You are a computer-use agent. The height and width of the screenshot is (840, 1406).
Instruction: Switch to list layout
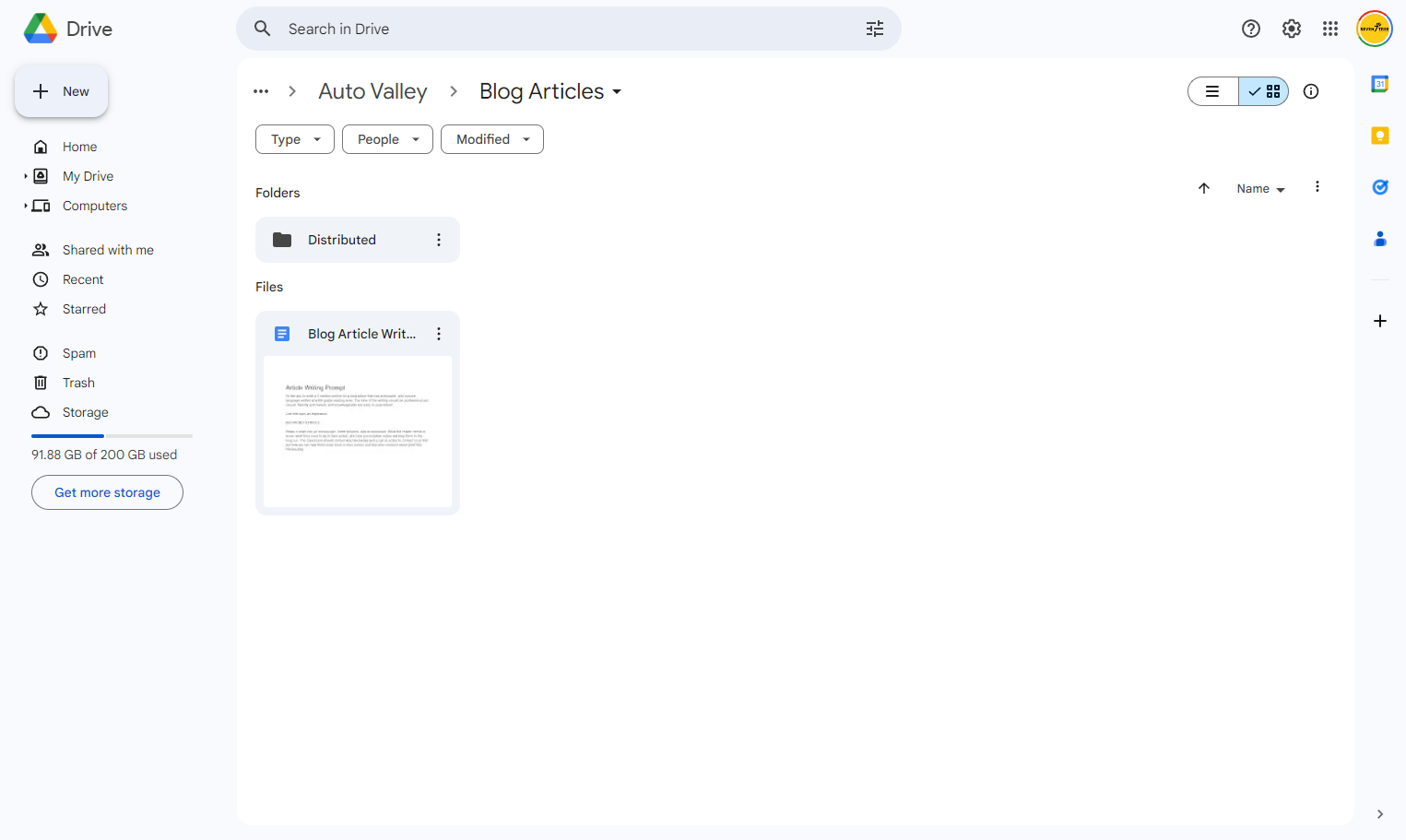tap(1212, 91)
